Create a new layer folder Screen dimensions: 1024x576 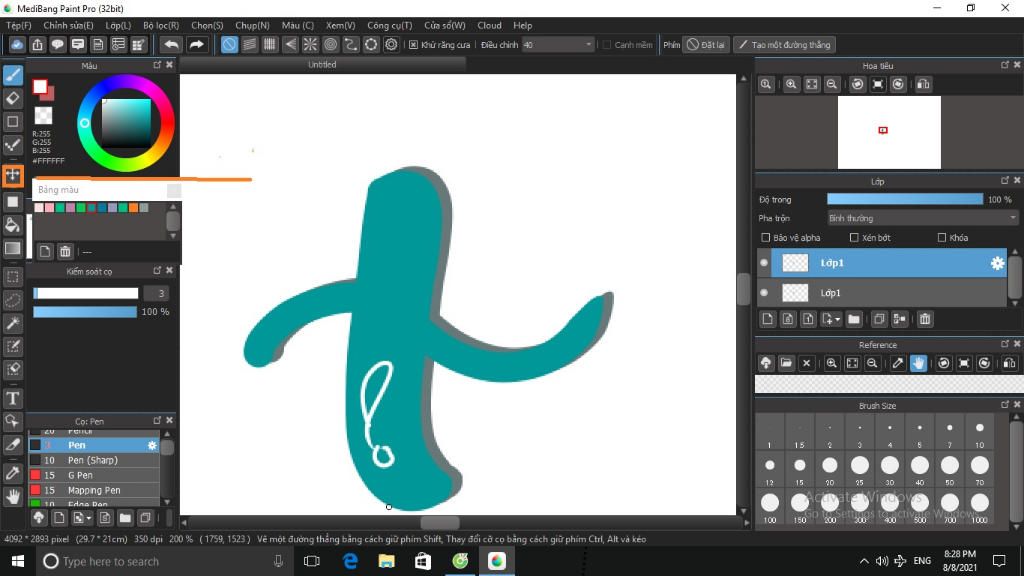coord(854,319)
